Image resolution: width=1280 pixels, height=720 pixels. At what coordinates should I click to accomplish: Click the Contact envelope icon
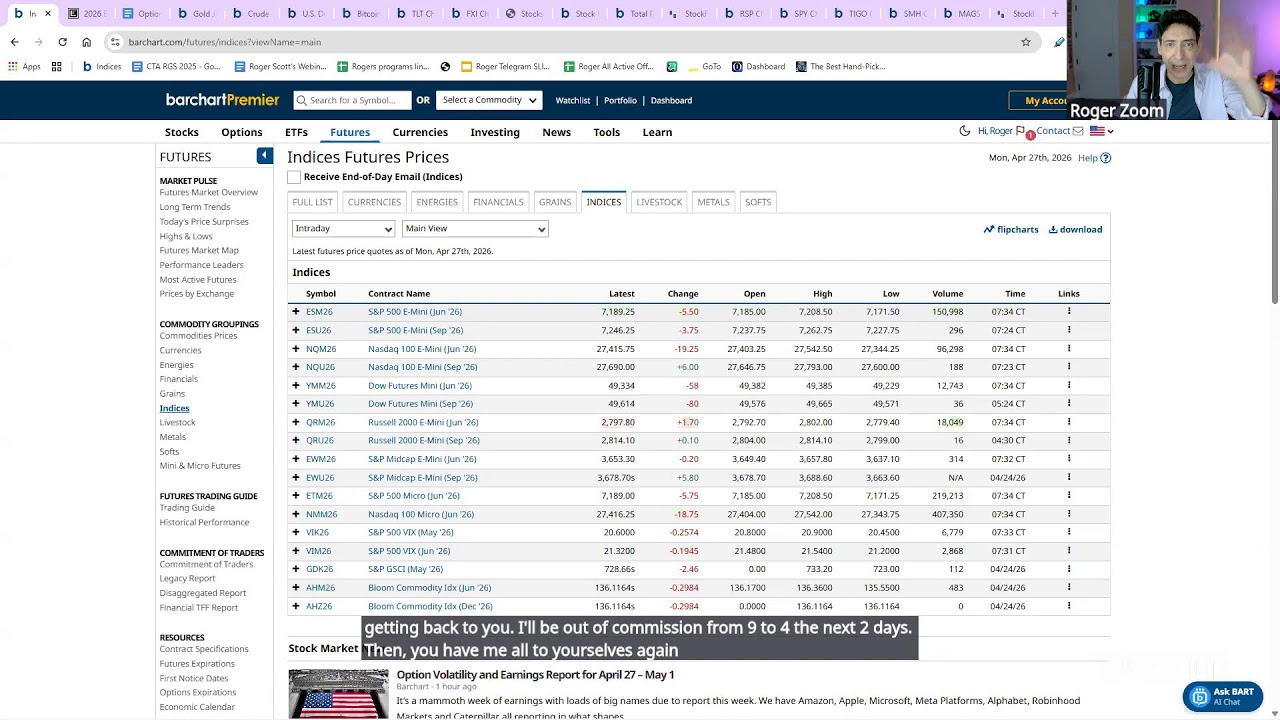tap(1078, 131)
